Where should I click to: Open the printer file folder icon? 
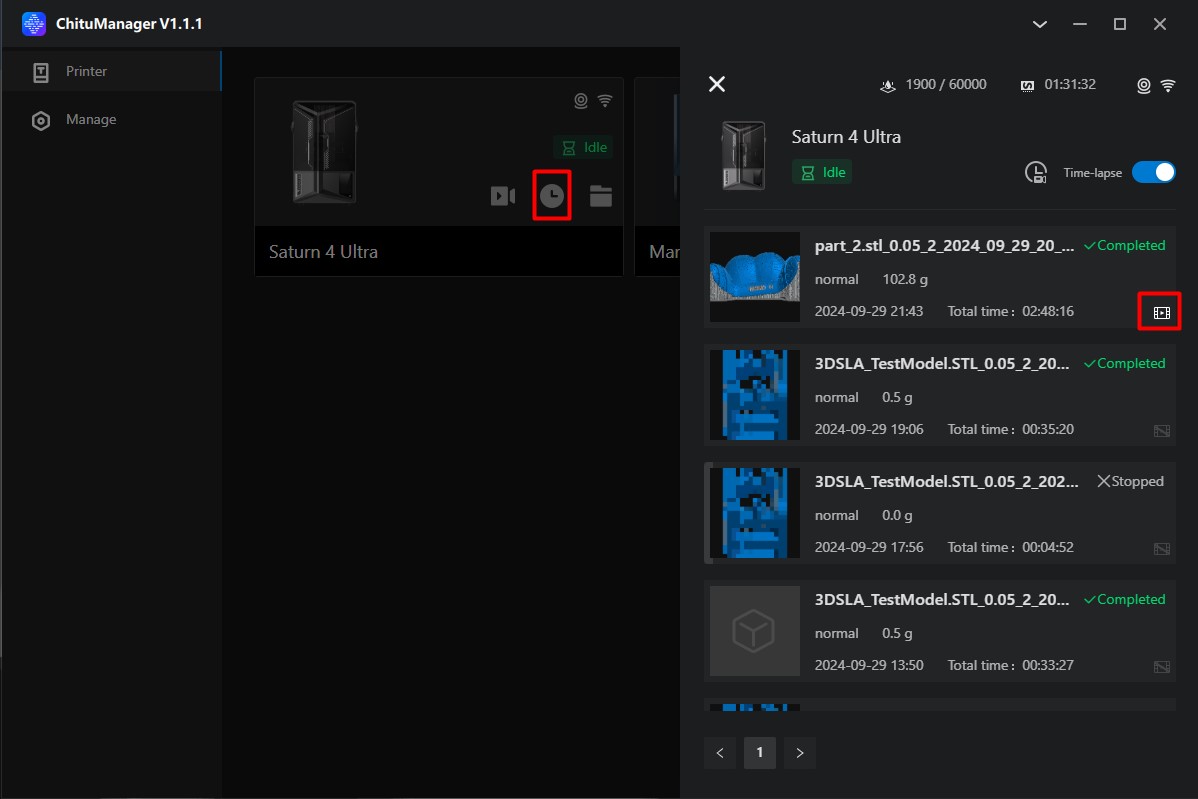(600, 196)
